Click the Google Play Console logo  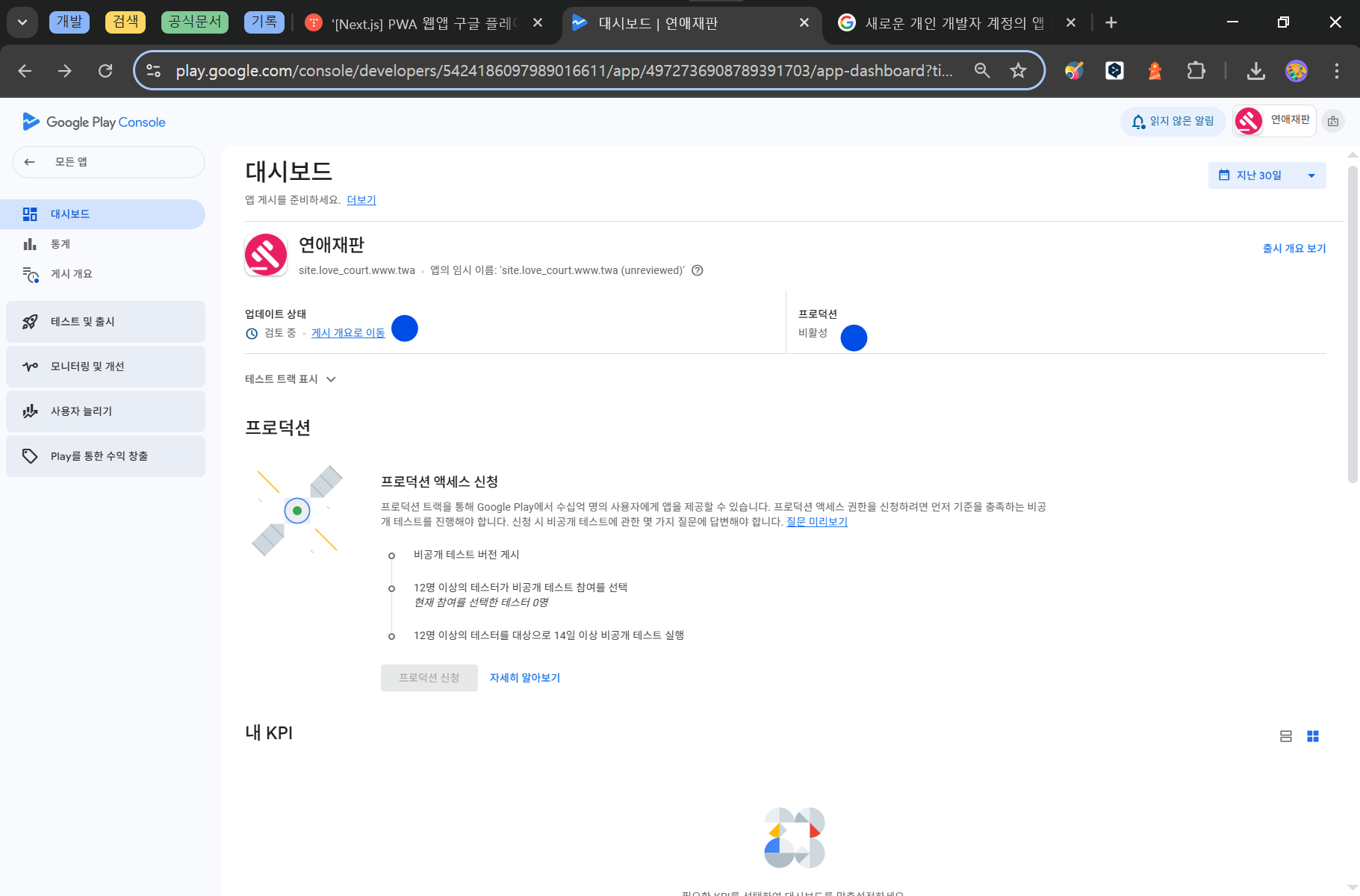[94, 122]
